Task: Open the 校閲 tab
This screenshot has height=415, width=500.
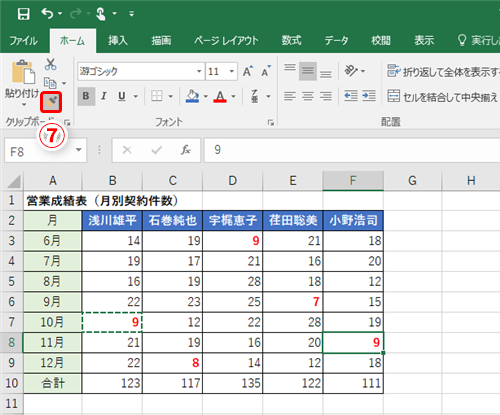Action: [x=381, y=41]
